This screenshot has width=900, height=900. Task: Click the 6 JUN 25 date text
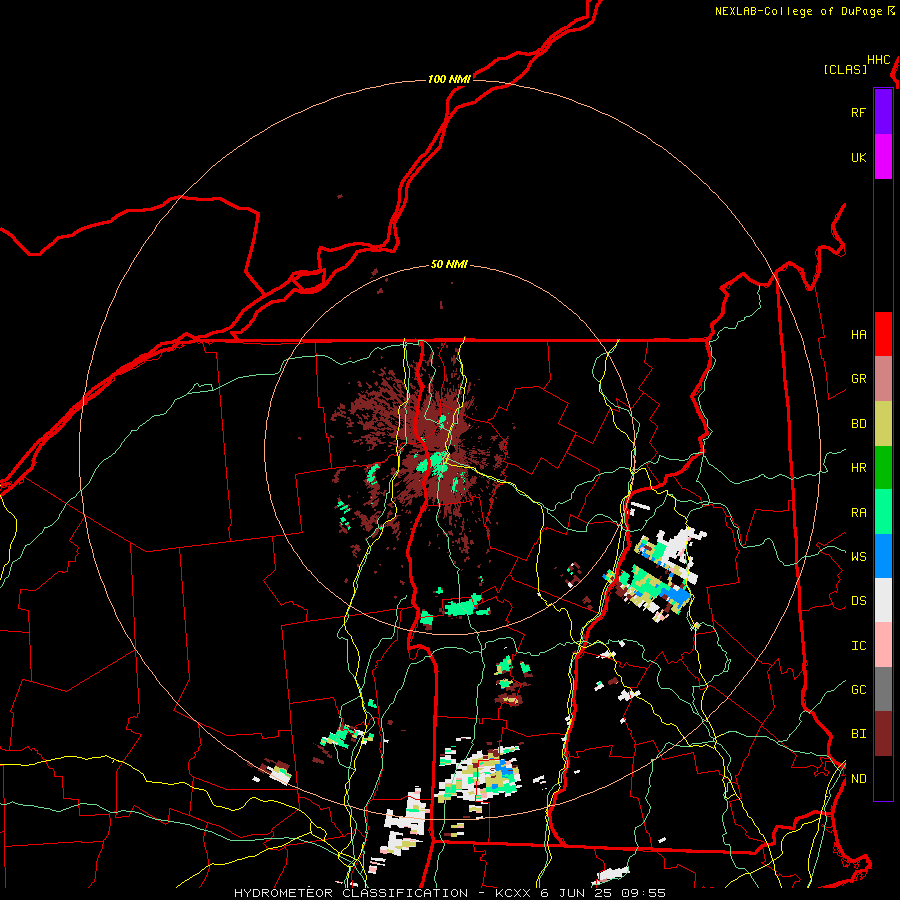pyautogui.click(x=576, y=893)
